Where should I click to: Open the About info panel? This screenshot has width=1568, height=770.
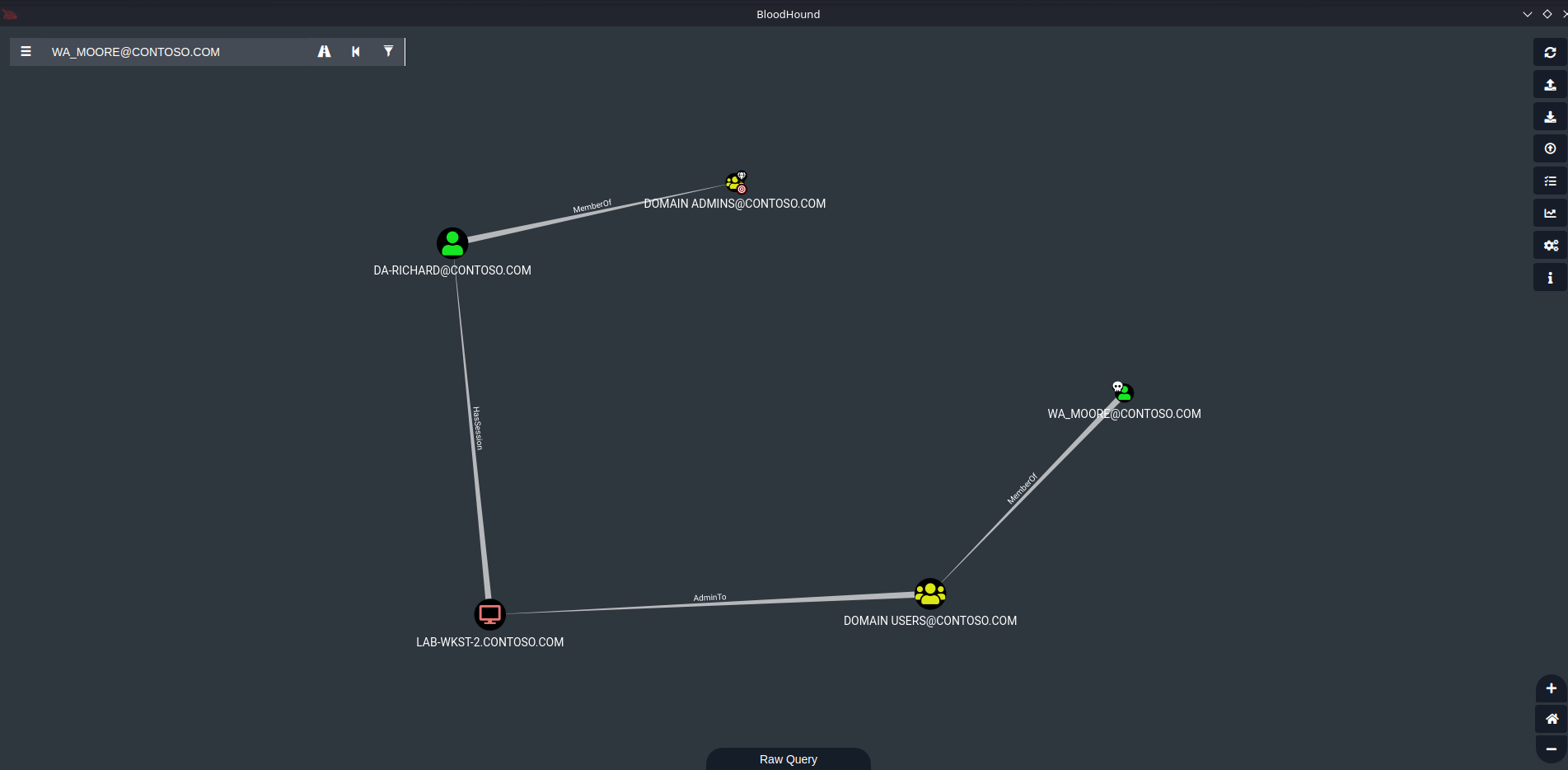(x=1550, y=277)
